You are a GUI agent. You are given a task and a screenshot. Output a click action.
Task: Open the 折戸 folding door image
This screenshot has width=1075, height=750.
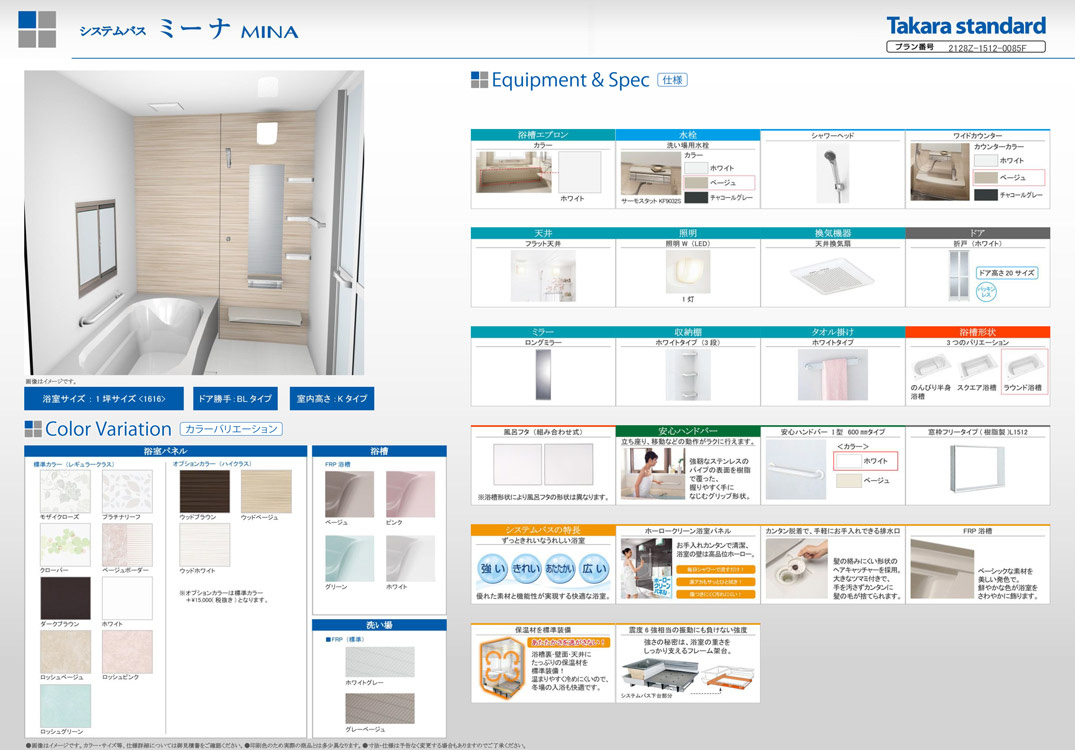coord(958,276)
